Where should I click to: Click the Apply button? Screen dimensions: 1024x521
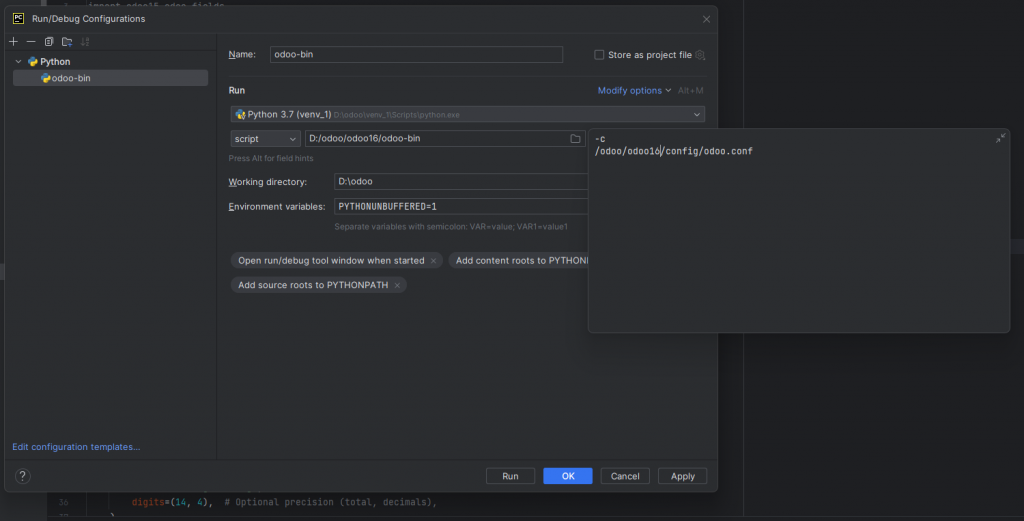click(682, 476)
